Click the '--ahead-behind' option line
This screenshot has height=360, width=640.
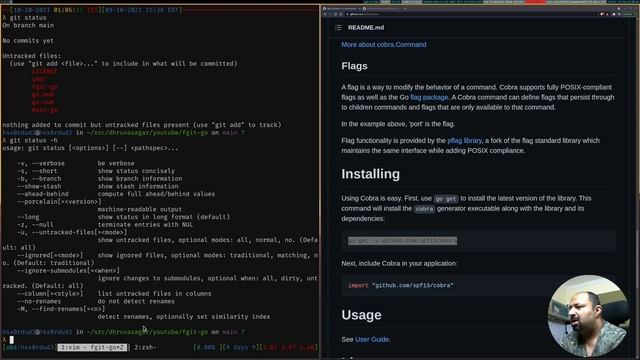116,194
